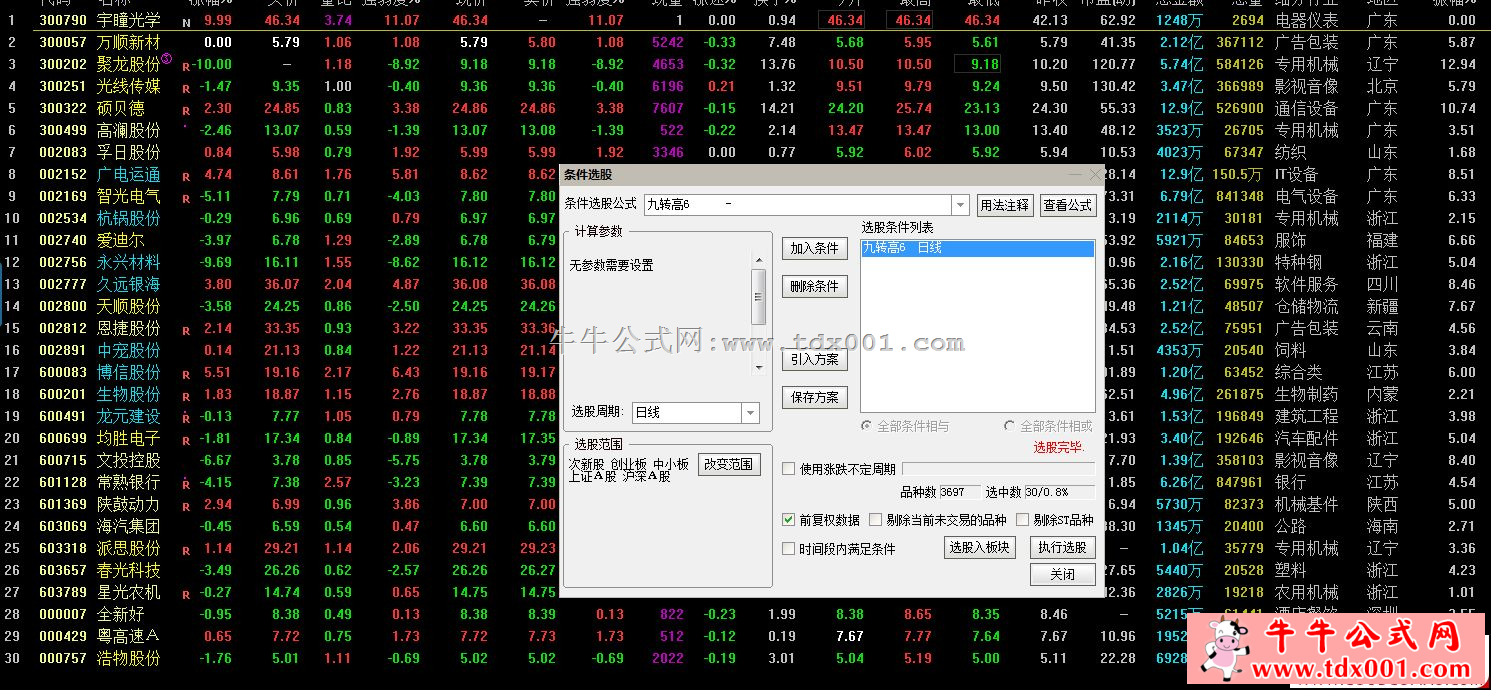
Task: Click the 计算参数 scrollbar thumb
Action: [x=759, y=296]
